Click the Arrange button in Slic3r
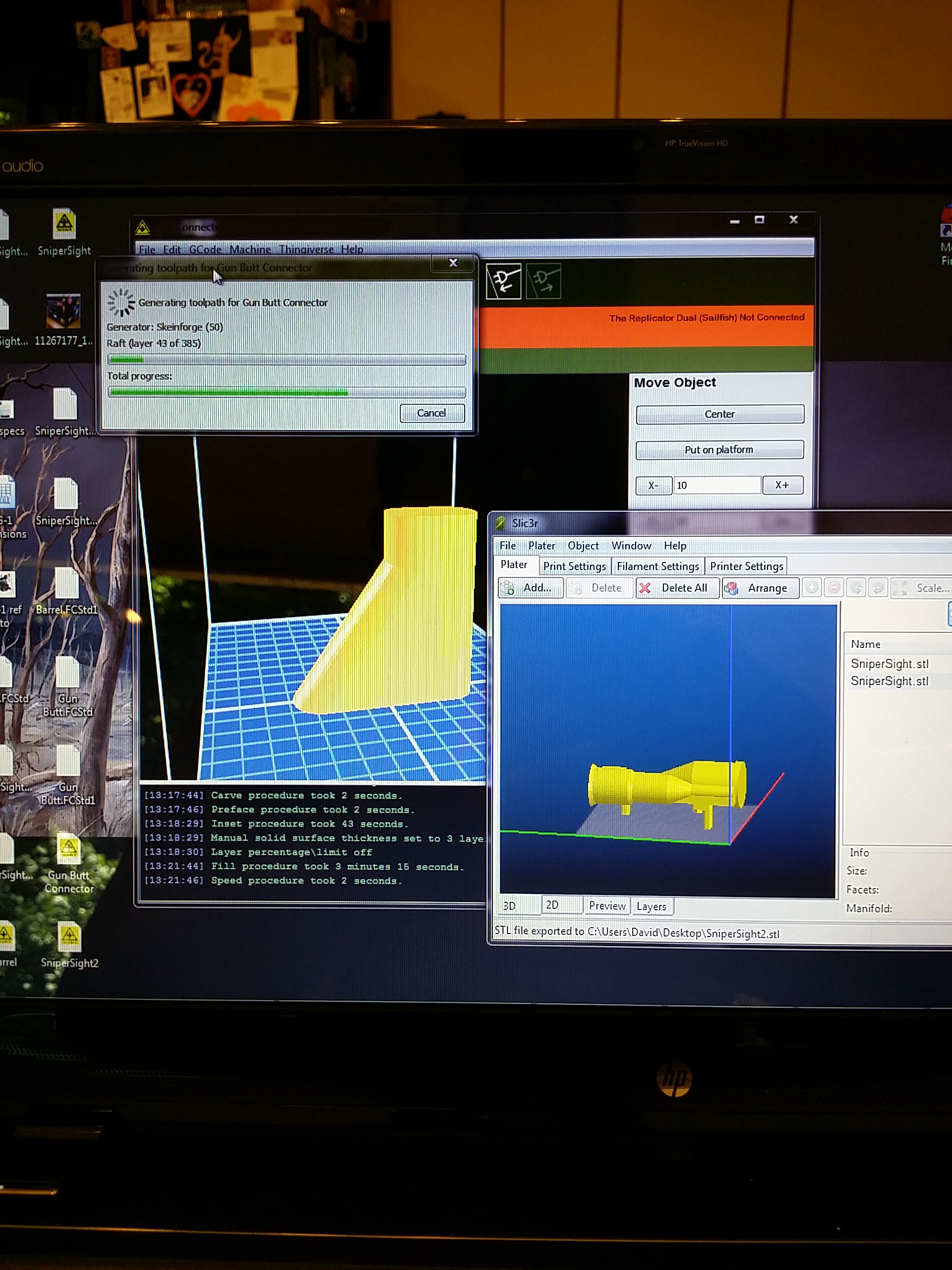This screenshot has width=952, height=1270. pyautogui.click(x=760, y=588)
